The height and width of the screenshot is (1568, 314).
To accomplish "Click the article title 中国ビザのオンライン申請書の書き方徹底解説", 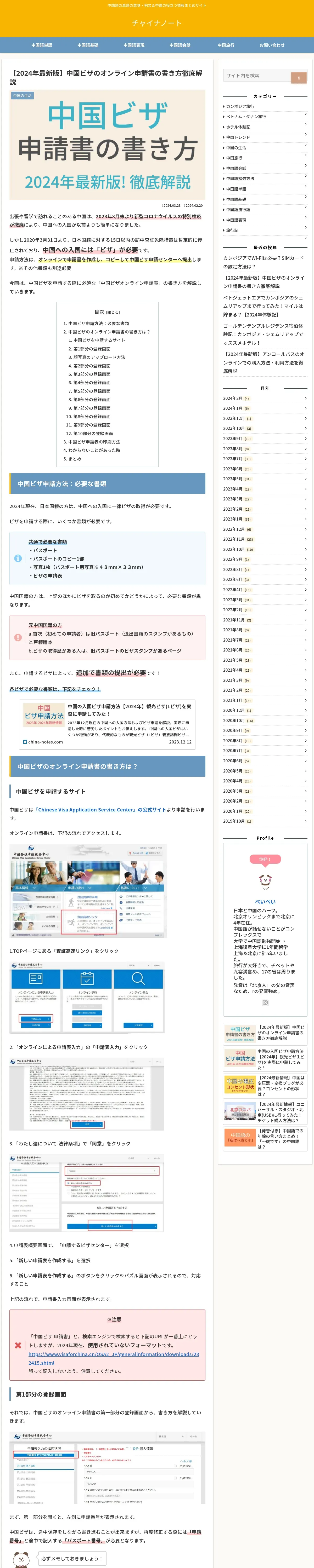I will pyautogui.click(x=107, y=77).
